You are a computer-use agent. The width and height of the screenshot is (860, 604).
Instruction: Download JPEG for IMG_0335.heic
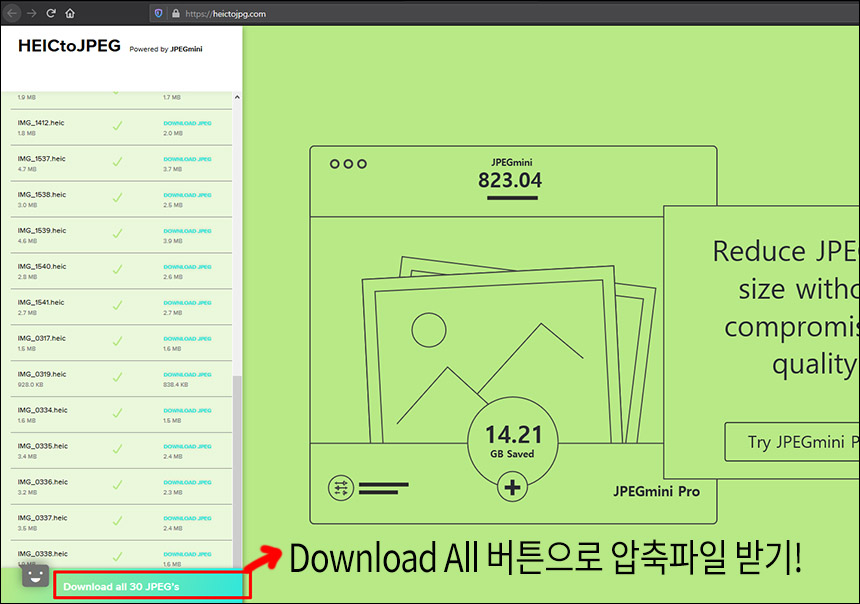coord(187,447)
